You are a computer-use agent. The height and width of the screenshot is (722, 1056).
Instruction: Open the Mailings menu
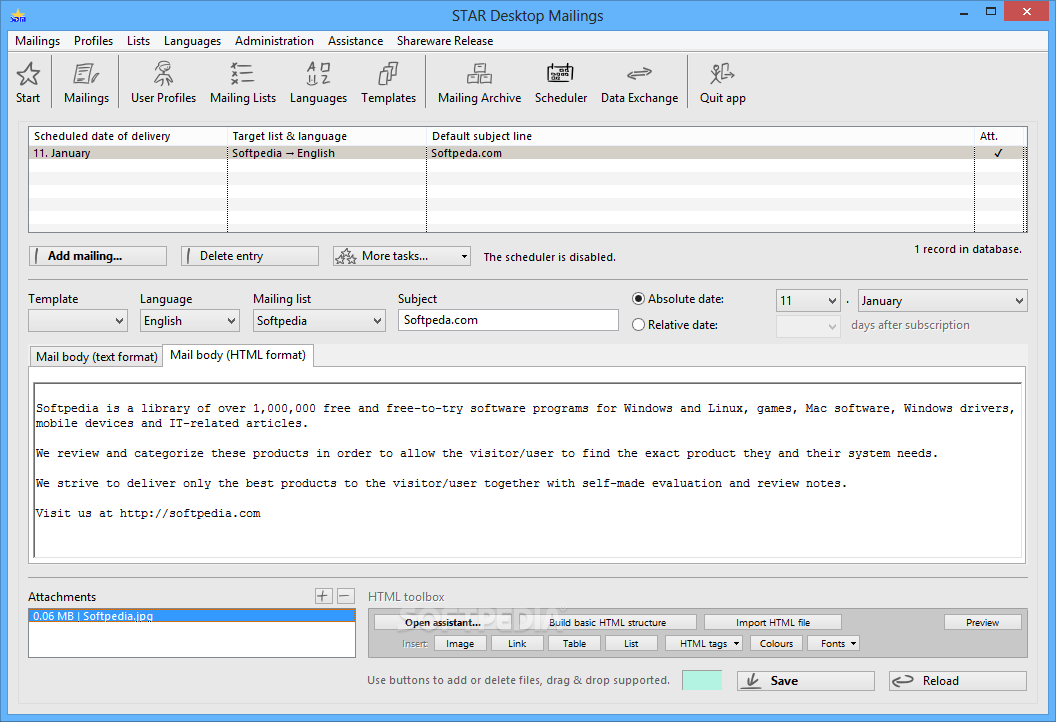[38, 41]
